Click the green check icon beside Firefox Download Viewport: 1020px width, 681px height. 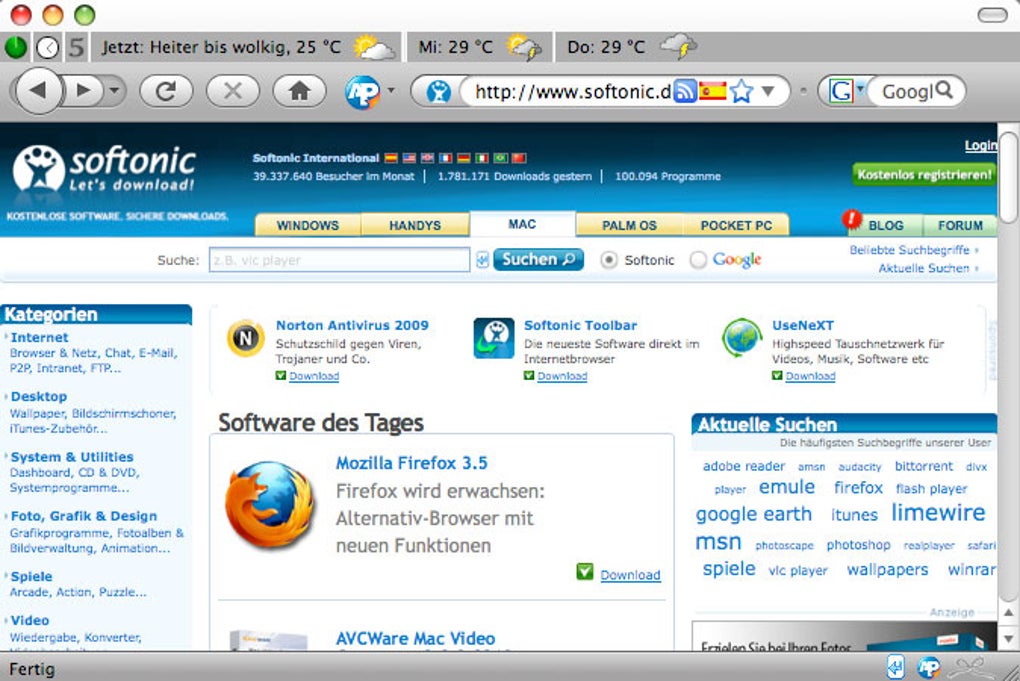pos(585,572)
